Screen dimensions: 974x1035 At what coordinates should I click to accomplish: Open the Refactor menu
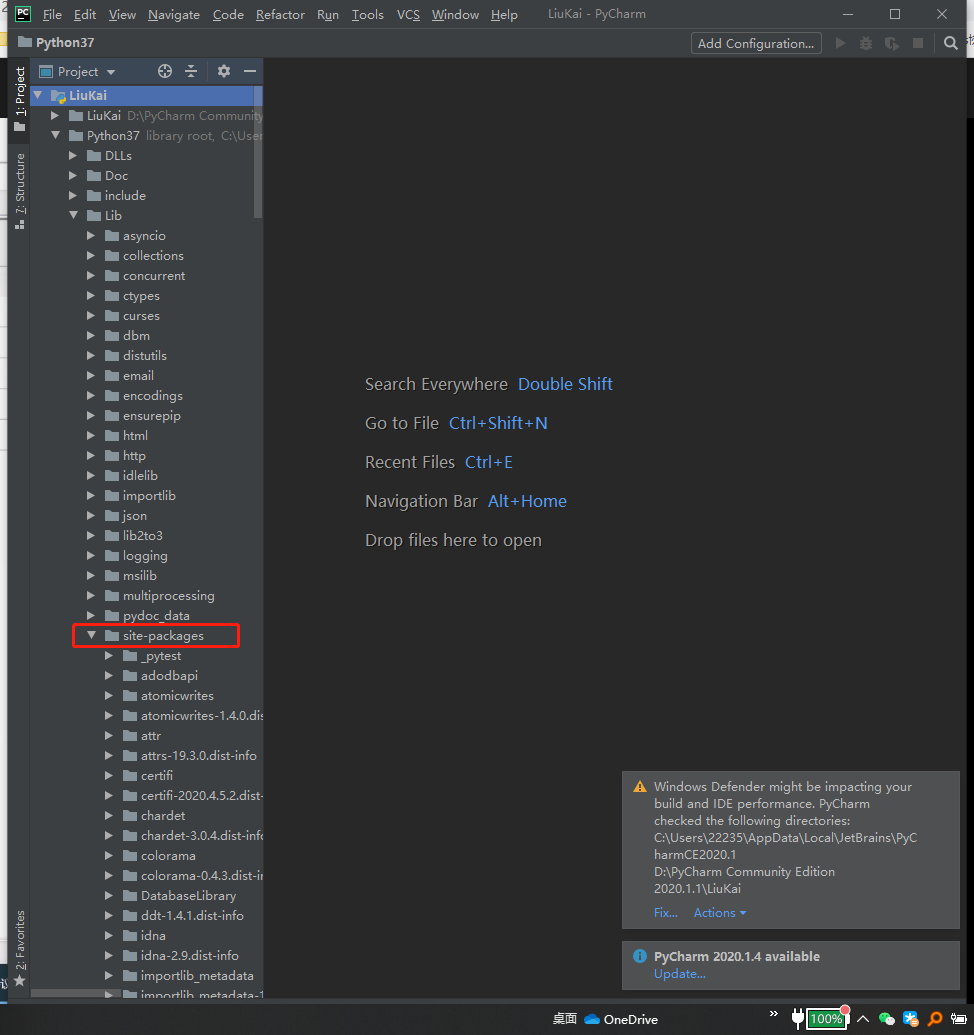pos(280,15)
